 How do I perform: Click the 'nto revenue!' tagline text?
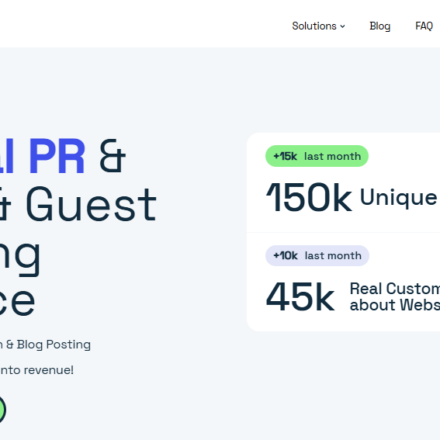[x=37, y=370]
